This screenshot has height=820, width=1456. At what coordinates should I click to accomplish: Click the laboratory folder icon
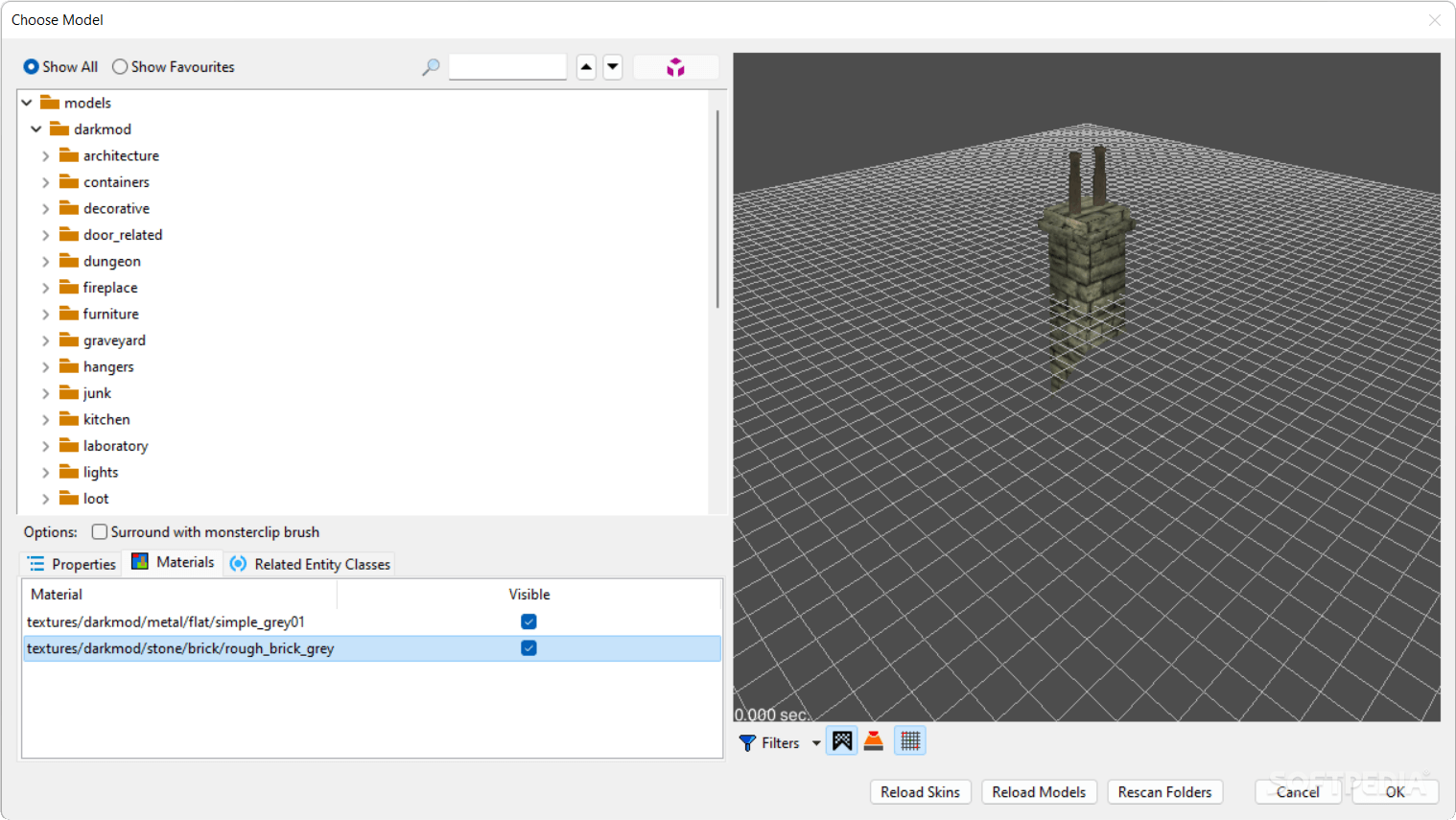click(68, 445)
